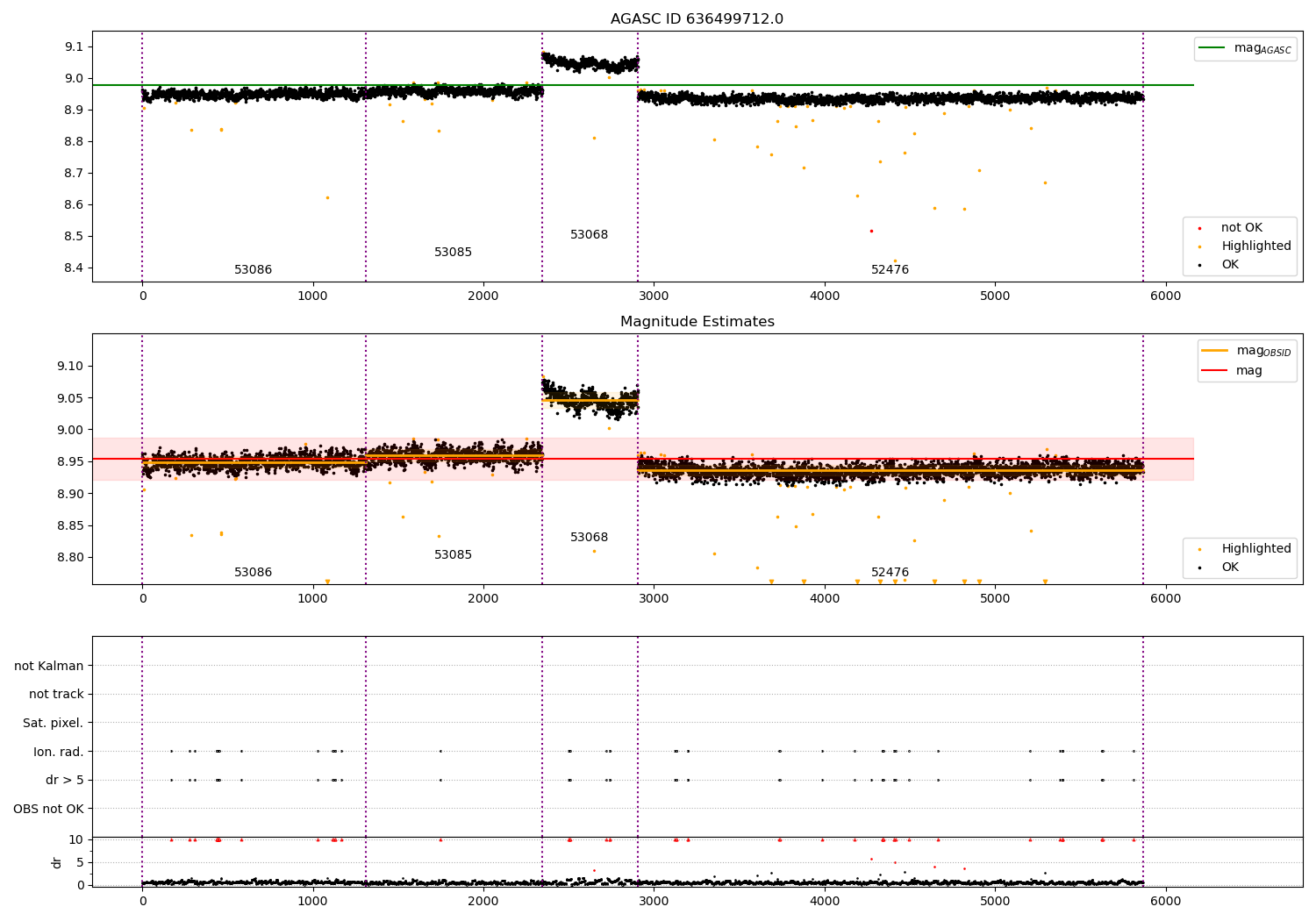This screenshot has width=1316, height=921.
Task: Click the 0 x-tick under Magnitude Estimates plot
Action: coord(142,599)
